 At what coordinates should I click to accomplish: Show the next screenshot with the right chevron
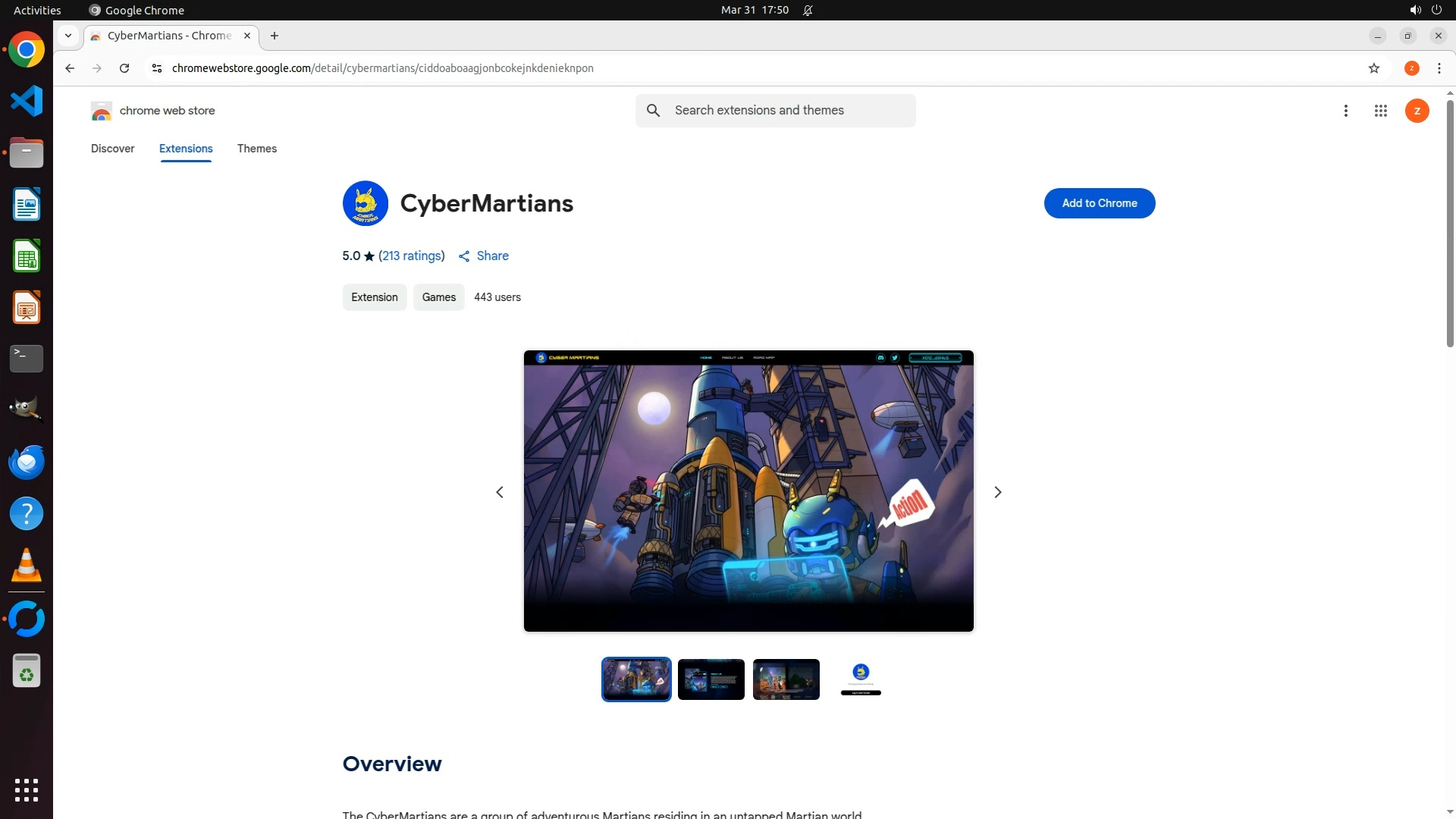[997, 492]
